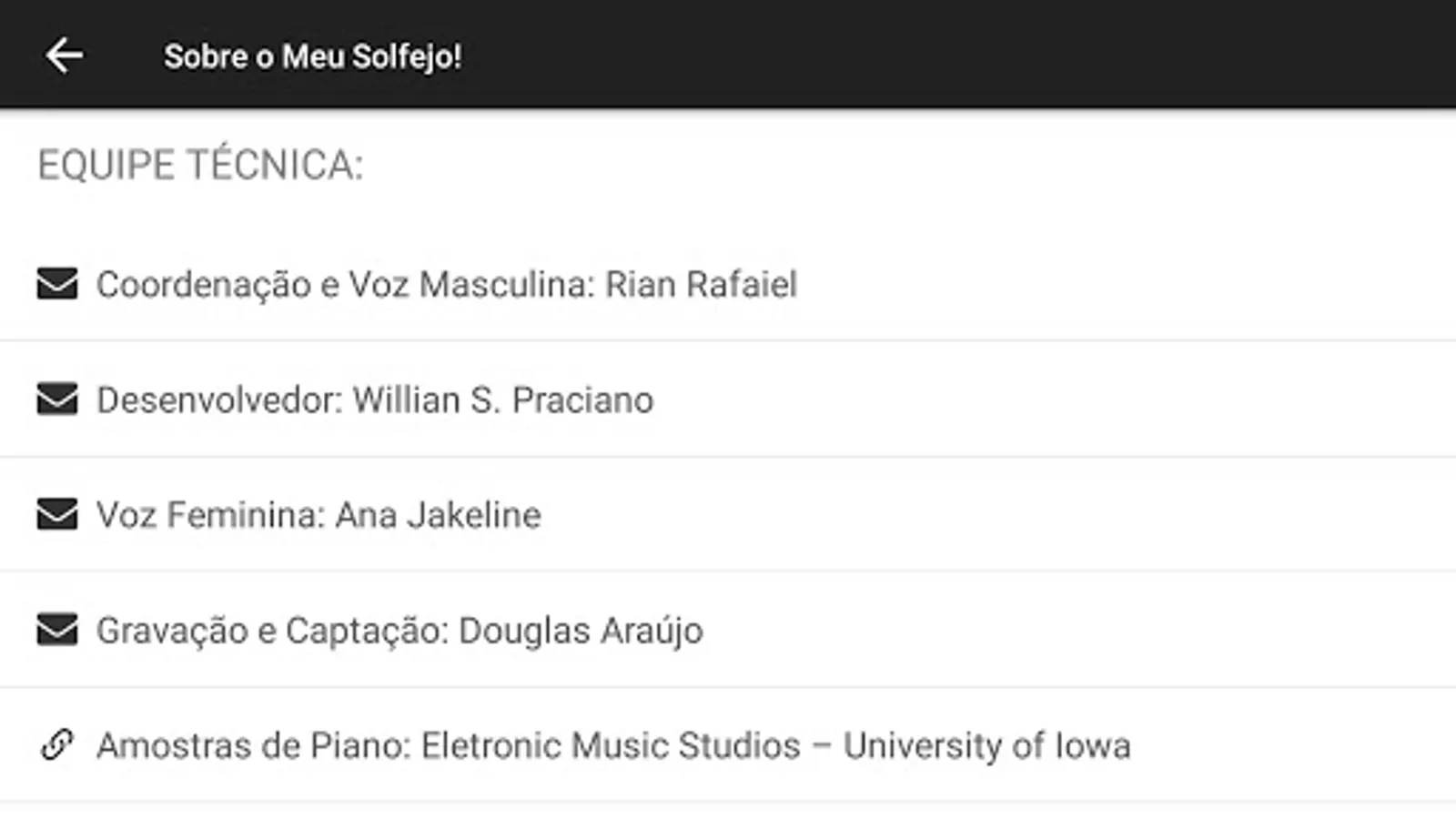Open the "University of Iowa" text
Viewport: 1456px width, 819px height.
986,745
